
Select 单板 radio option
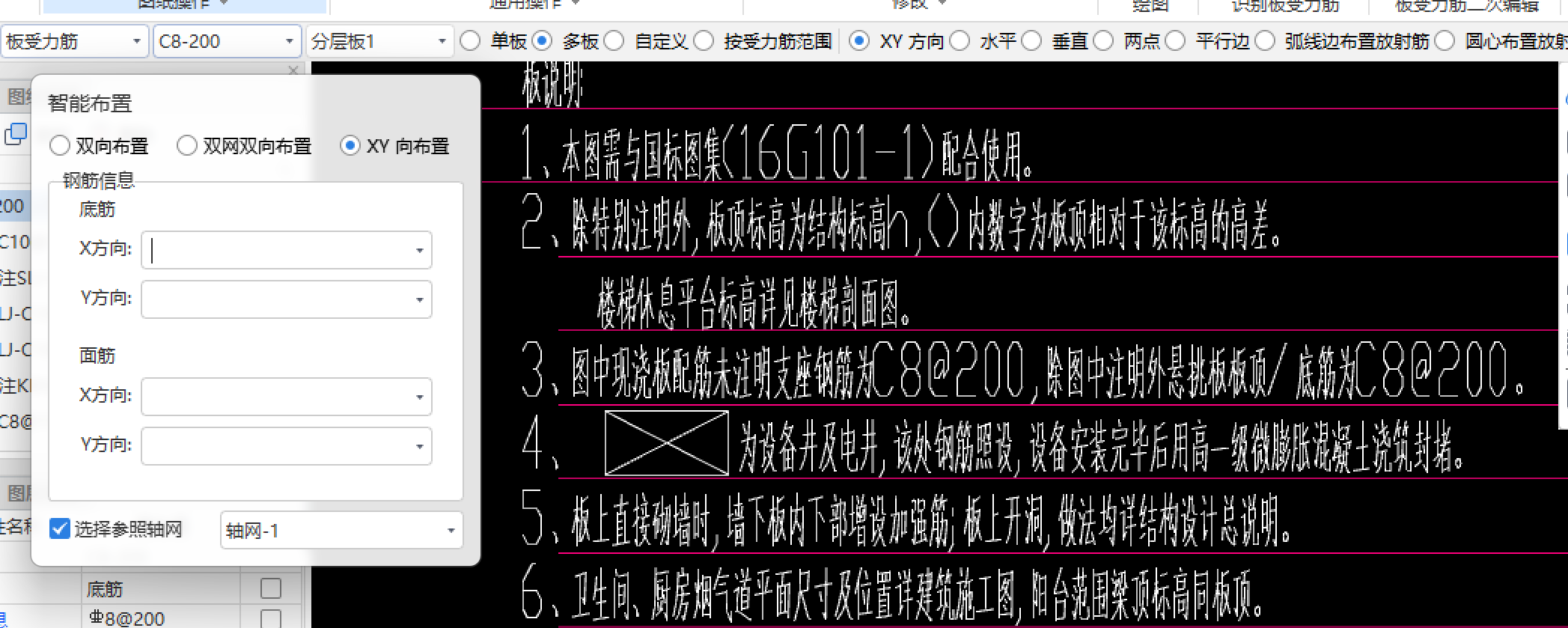click(x=470, y=41)
